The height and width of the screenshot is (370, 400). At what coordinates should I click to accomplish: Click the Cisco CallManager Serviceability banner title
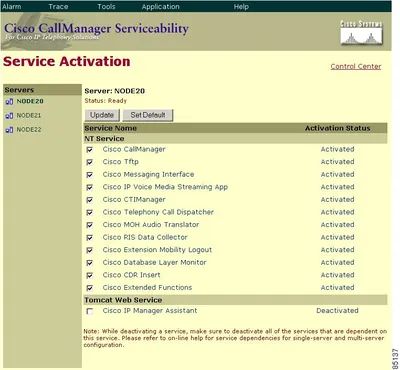click(x=96, y=28)
